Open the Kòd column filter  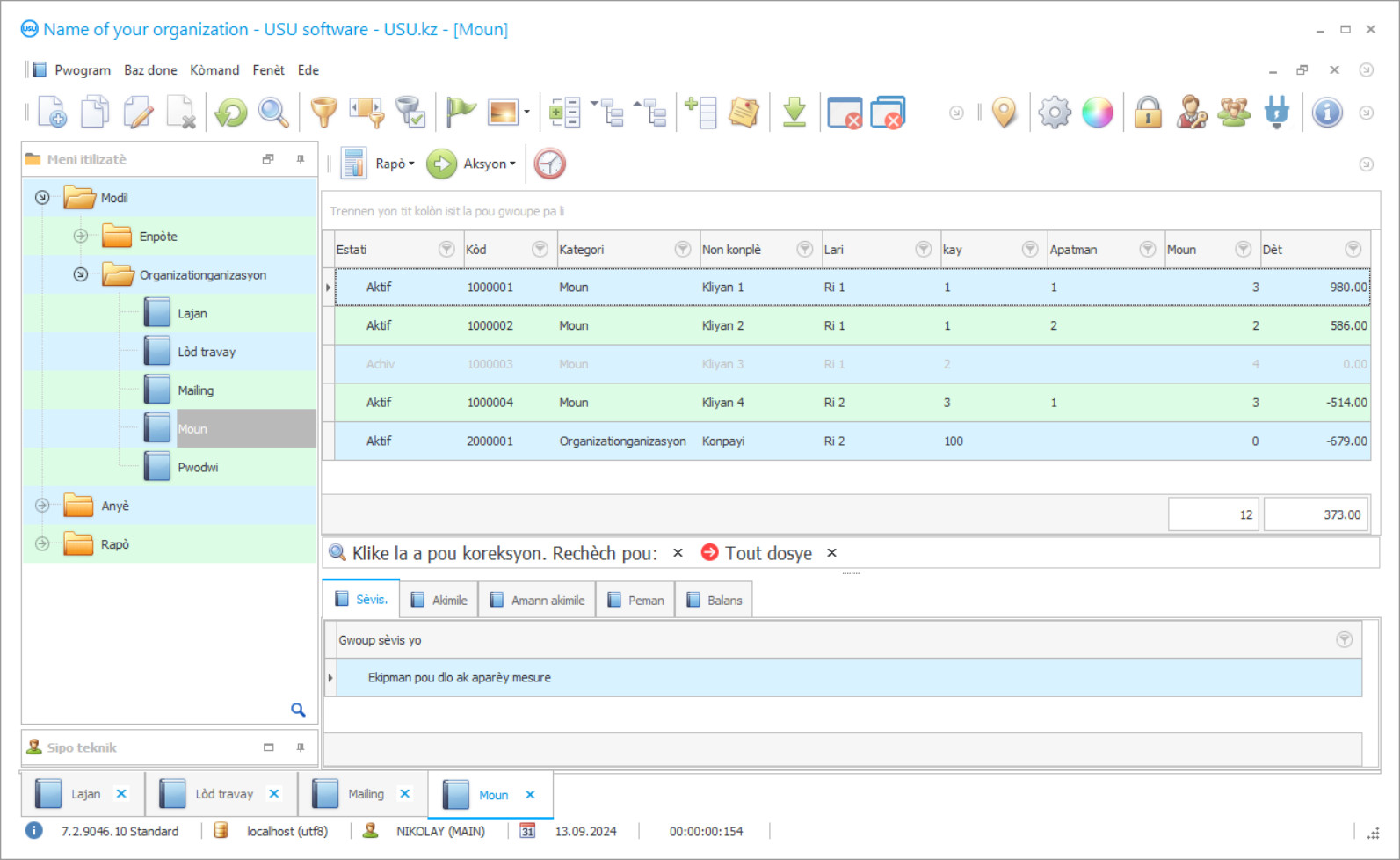[x=540, y=250]
